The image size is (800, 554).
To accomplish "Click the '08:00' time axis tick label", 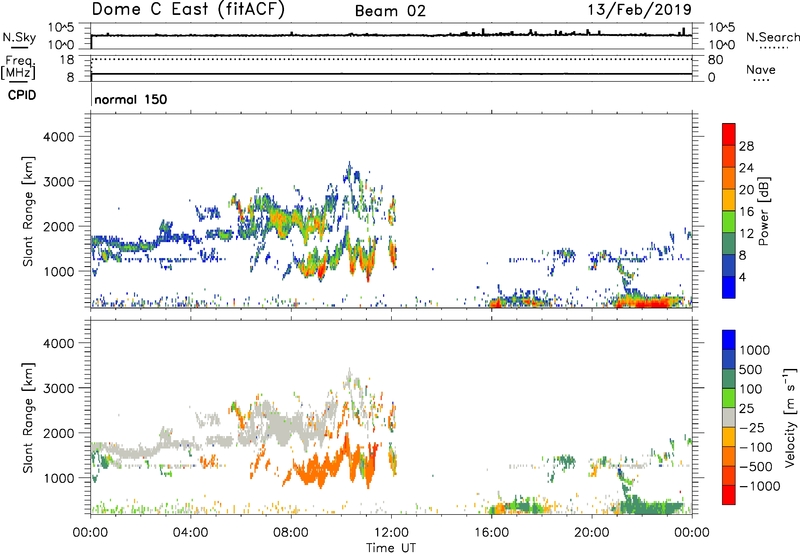I will coord(291,533).
